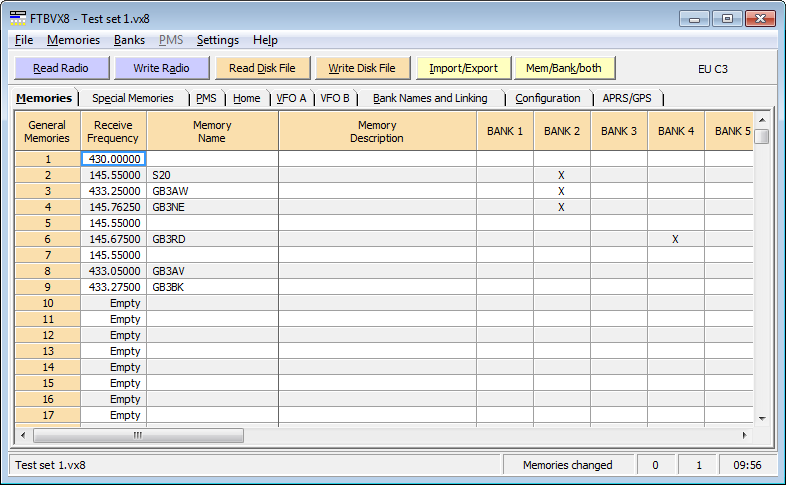This screenshot has height=485, width=786.
Task: Click the Write Radio button
Action: click(160, 68)
